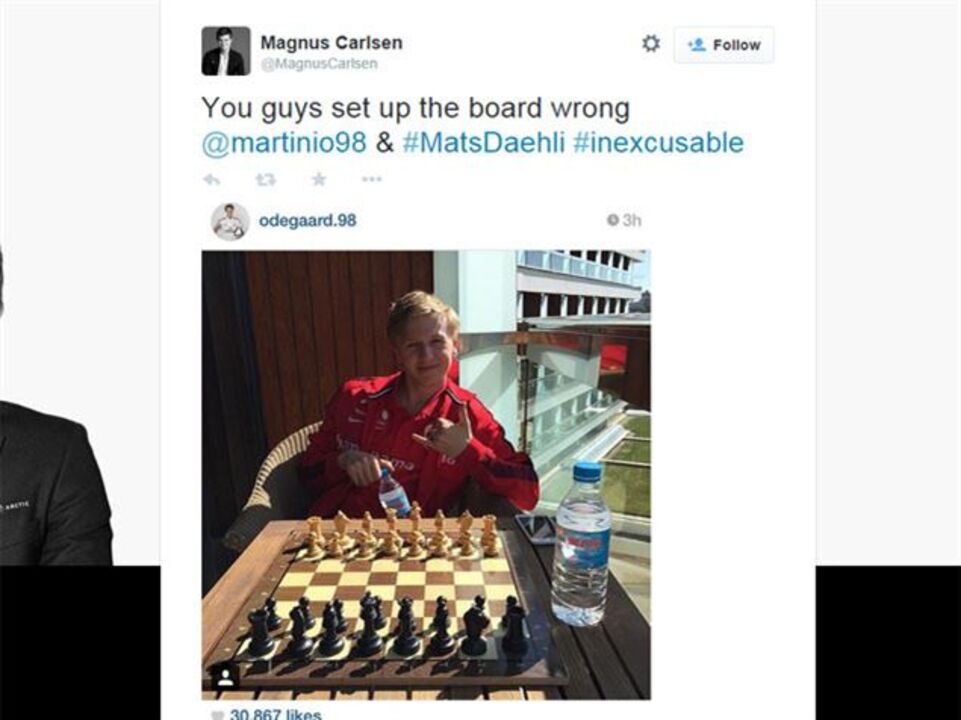Favorite the tweet with the star icon

click(x=319, y=179)
